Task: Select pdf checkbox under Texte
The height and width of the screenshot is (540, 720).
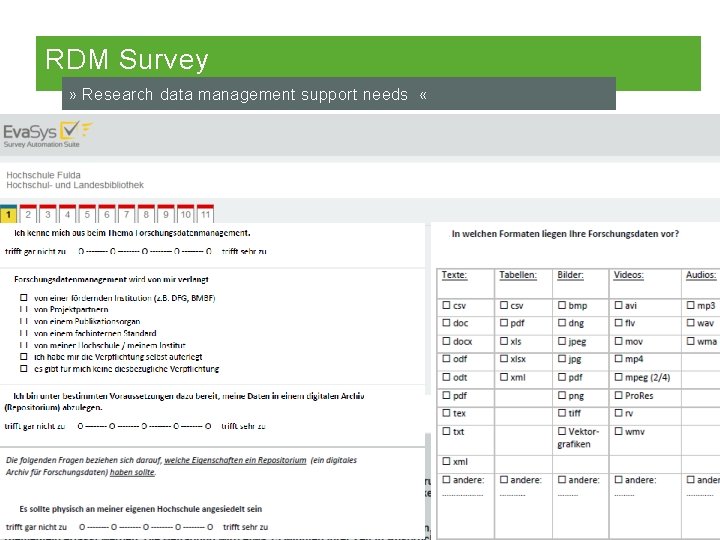Action: (446, 395)
